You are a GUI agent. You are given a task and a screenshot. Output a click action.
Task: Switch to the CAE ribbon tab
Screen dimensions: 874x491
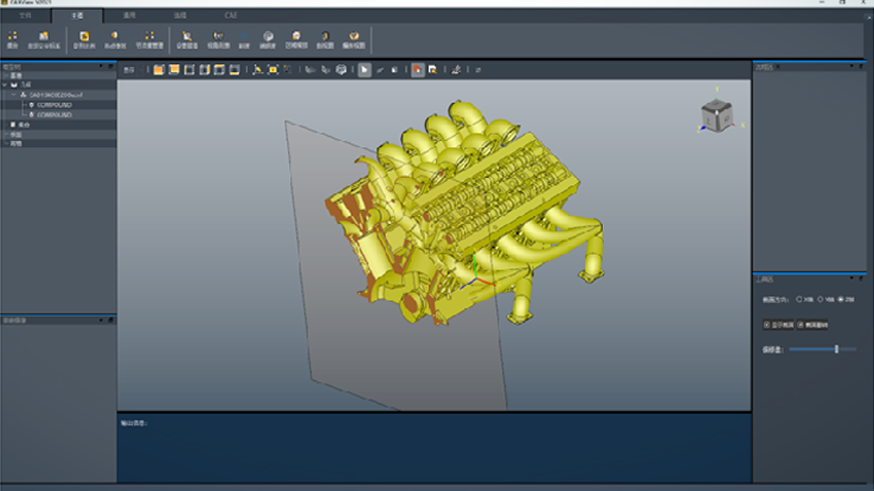pos(231,16)
